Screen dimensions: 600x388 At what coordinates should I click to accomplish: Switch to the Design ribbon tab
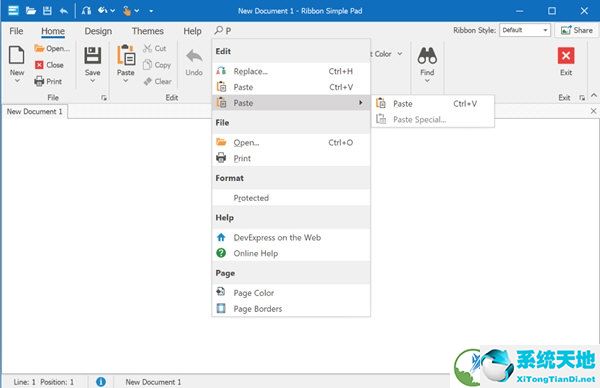[x=98, y=31]
